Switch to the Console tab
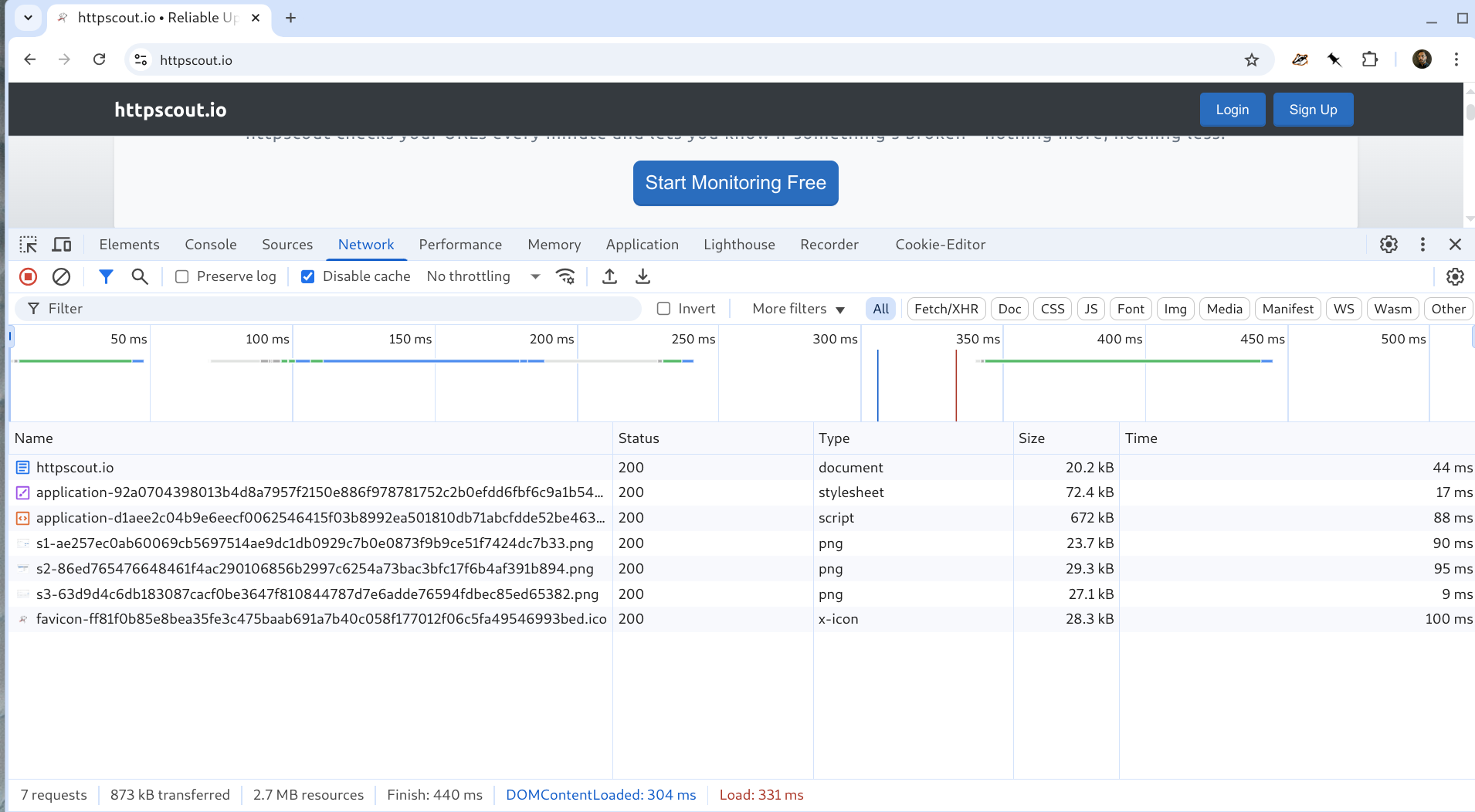Image resolution: width=1475 pixels, height=812 pixels. (211, 245)
